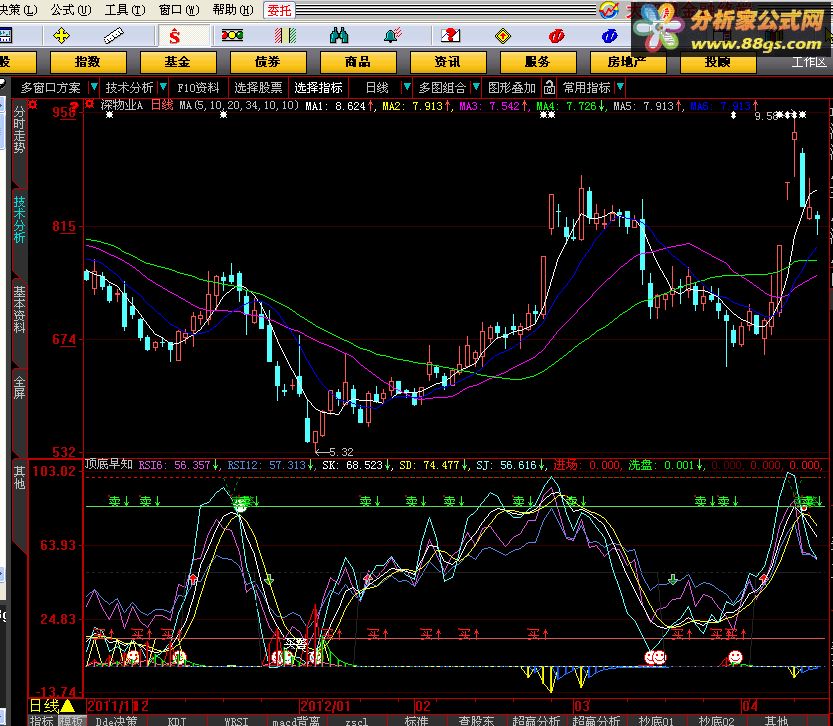833x726 pixels.
Task: Expand the 常用指标 dropdown arrow
Action: [620, 87]
